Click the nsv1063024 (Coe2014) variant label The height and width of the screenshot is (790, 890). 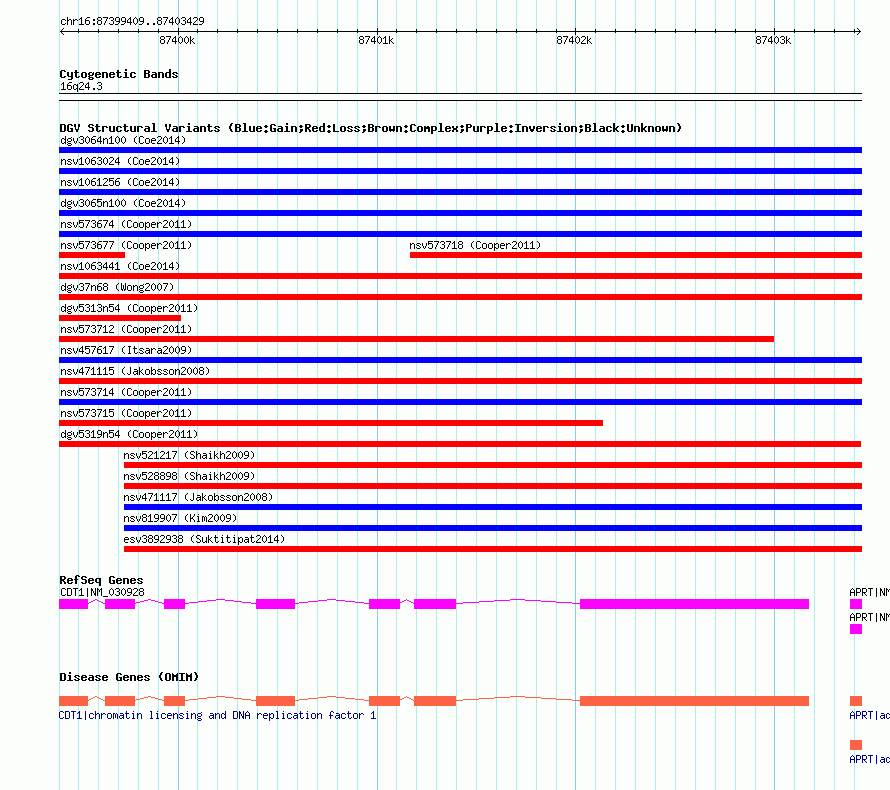[x=120, y=161]
